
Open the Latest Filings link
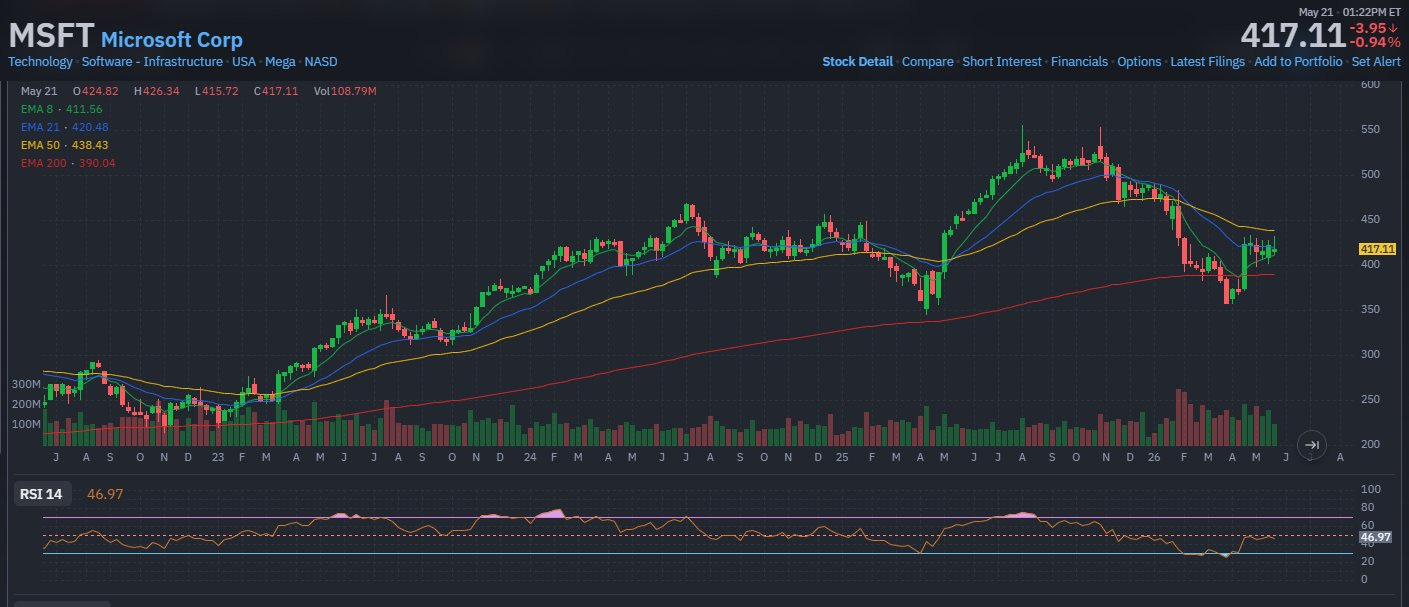point(1207,62)
